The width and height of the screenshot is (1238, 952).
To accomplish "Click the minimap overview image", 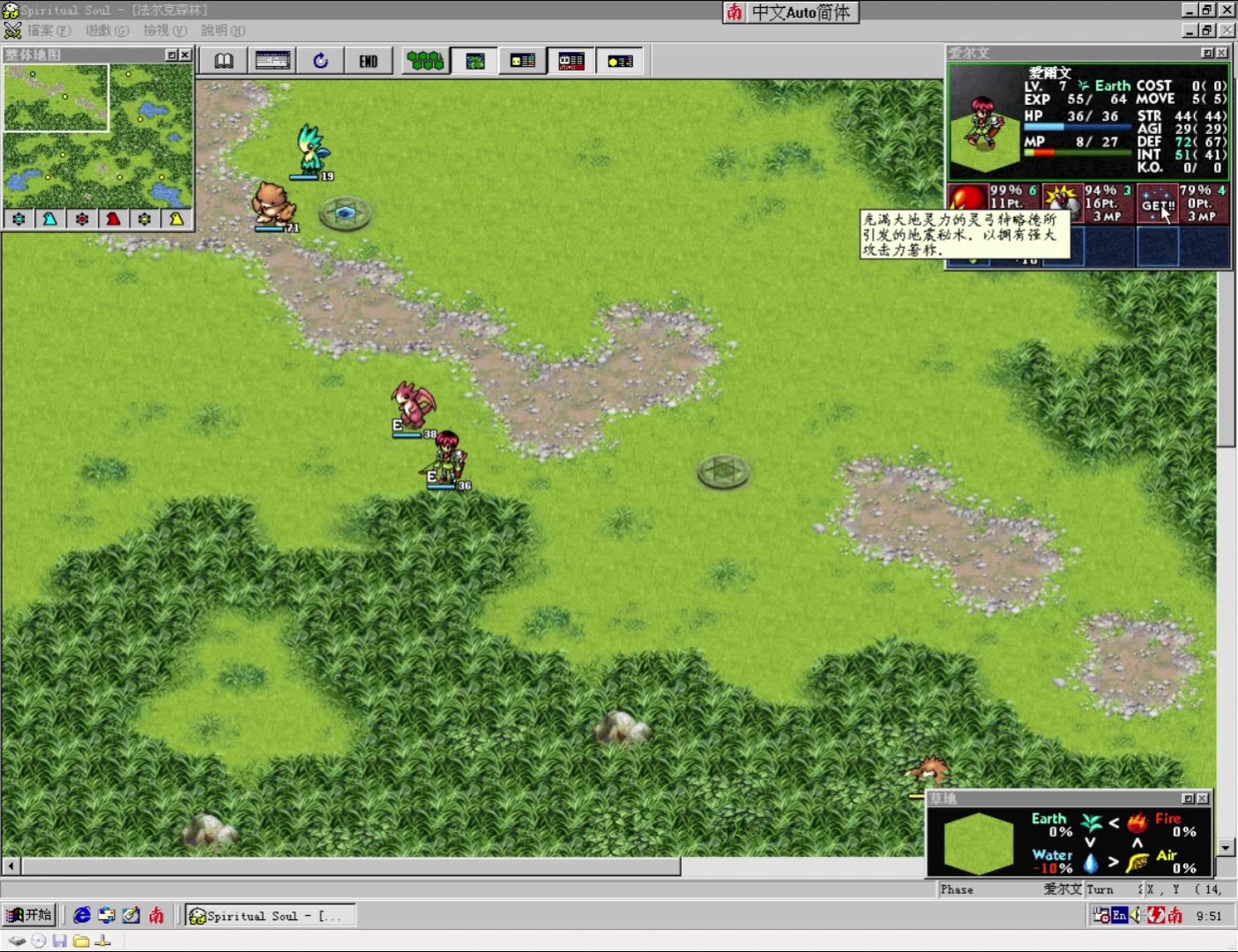I will point(98,136).
